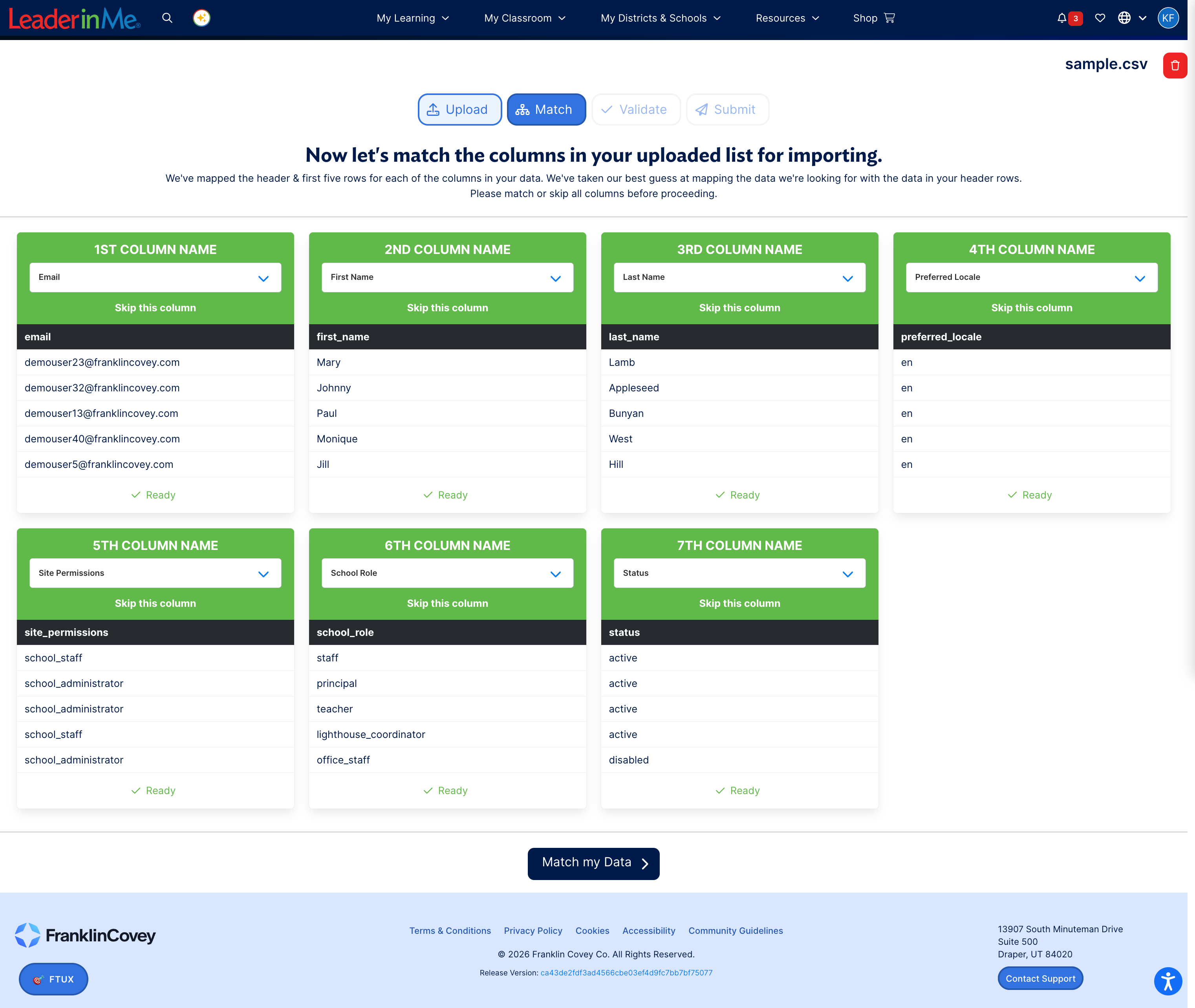Skip the 4th column (preferred_locale)
The width and height of the screenshot is (1195, 1008).
pyautogui.click(x=1032, y=307)
